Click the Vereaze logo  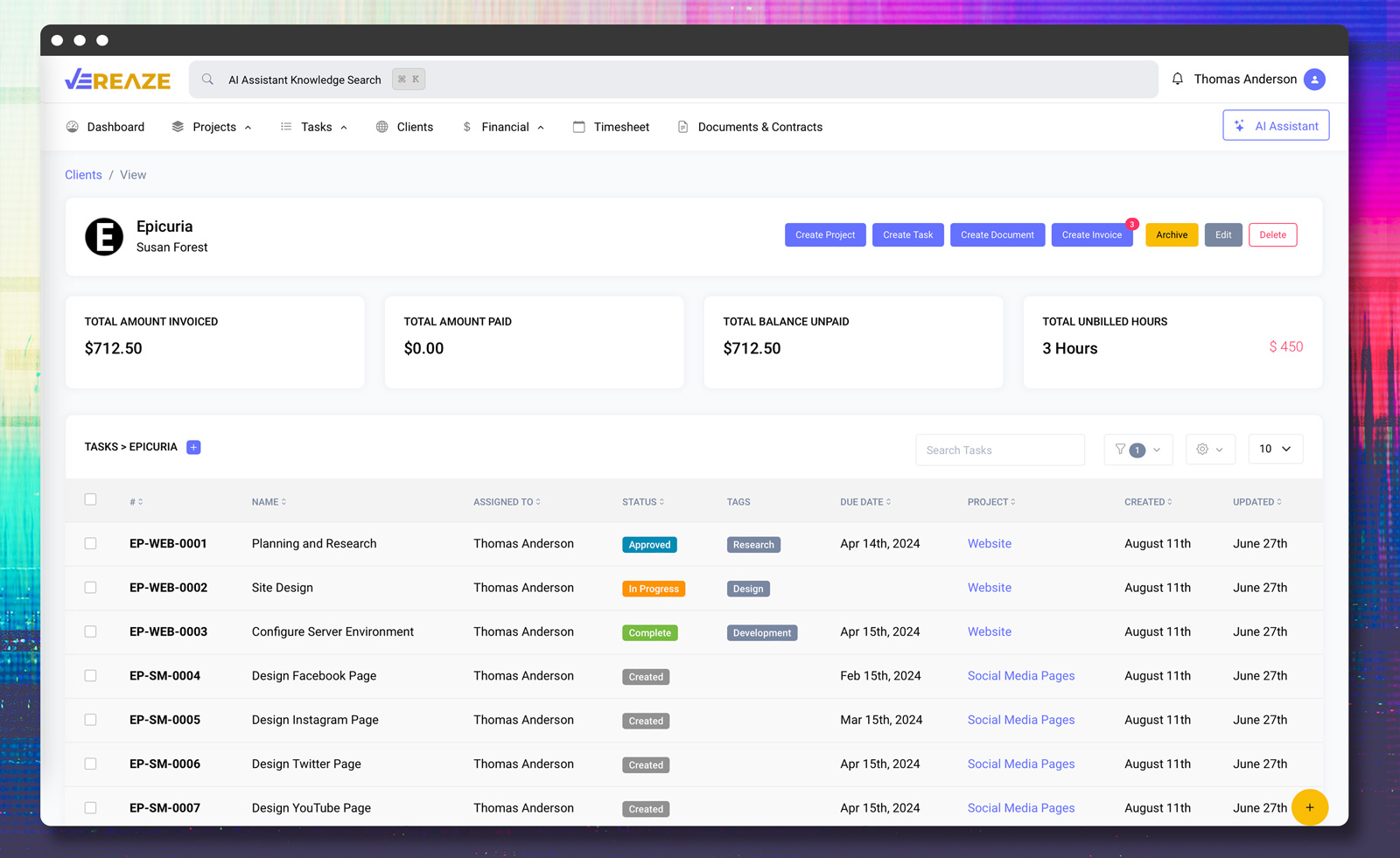(117, 80)
